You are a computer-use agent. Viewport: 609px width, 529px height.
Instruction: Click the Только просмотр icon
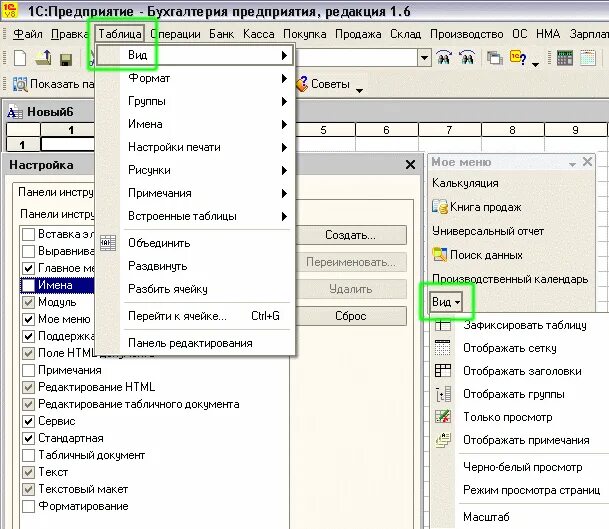click(x=443, y=417)
